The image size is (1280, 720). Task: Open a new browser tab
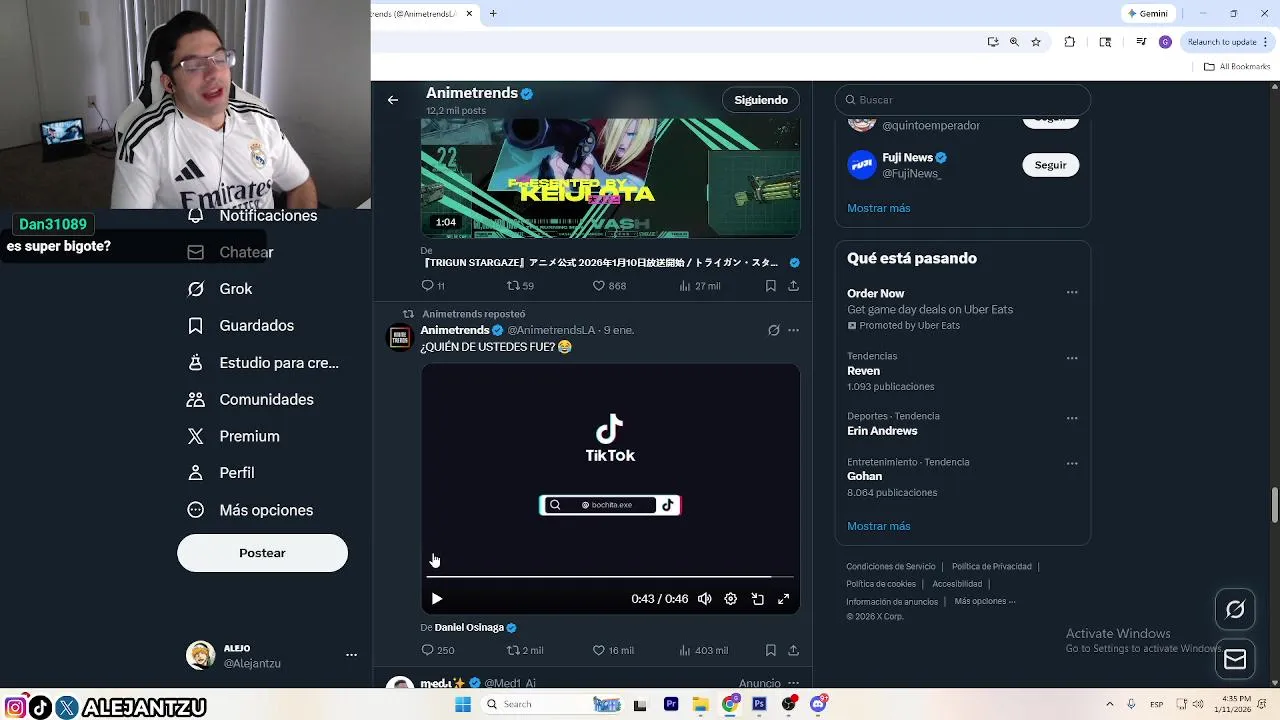click(x=493, y=14)
